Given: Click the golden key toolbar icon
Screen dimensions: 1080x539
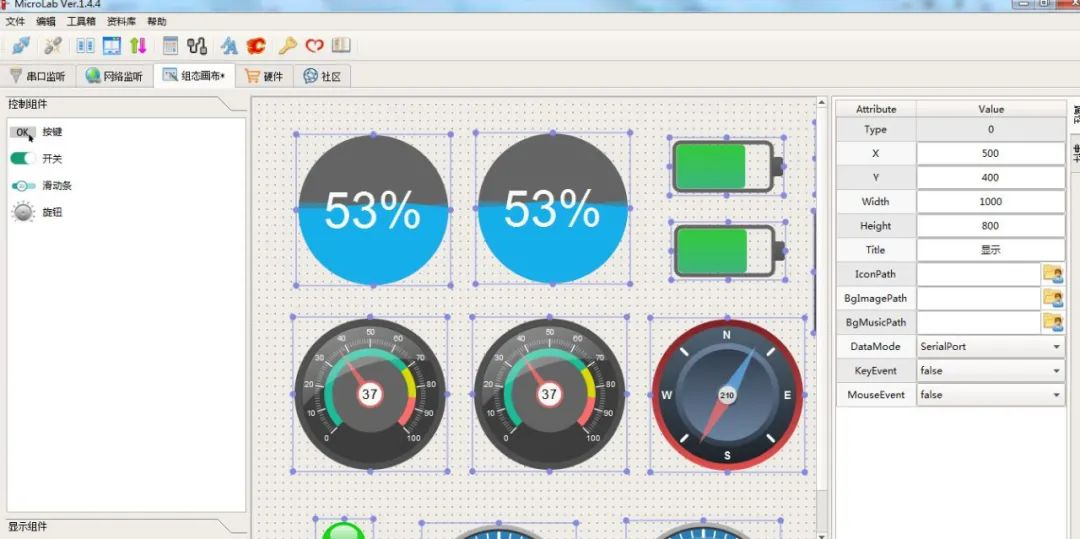Looking at the screenshot, I should click(287, 46).
